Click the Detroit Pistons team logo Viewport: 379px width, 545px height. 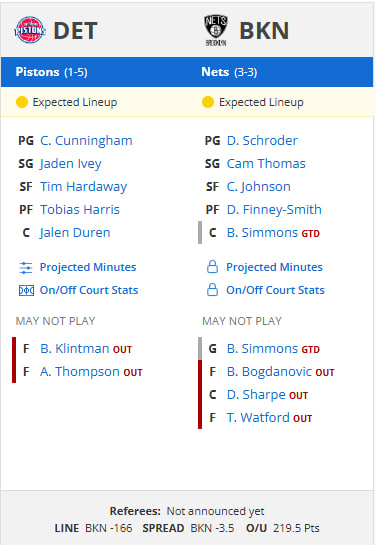point(30,30)
